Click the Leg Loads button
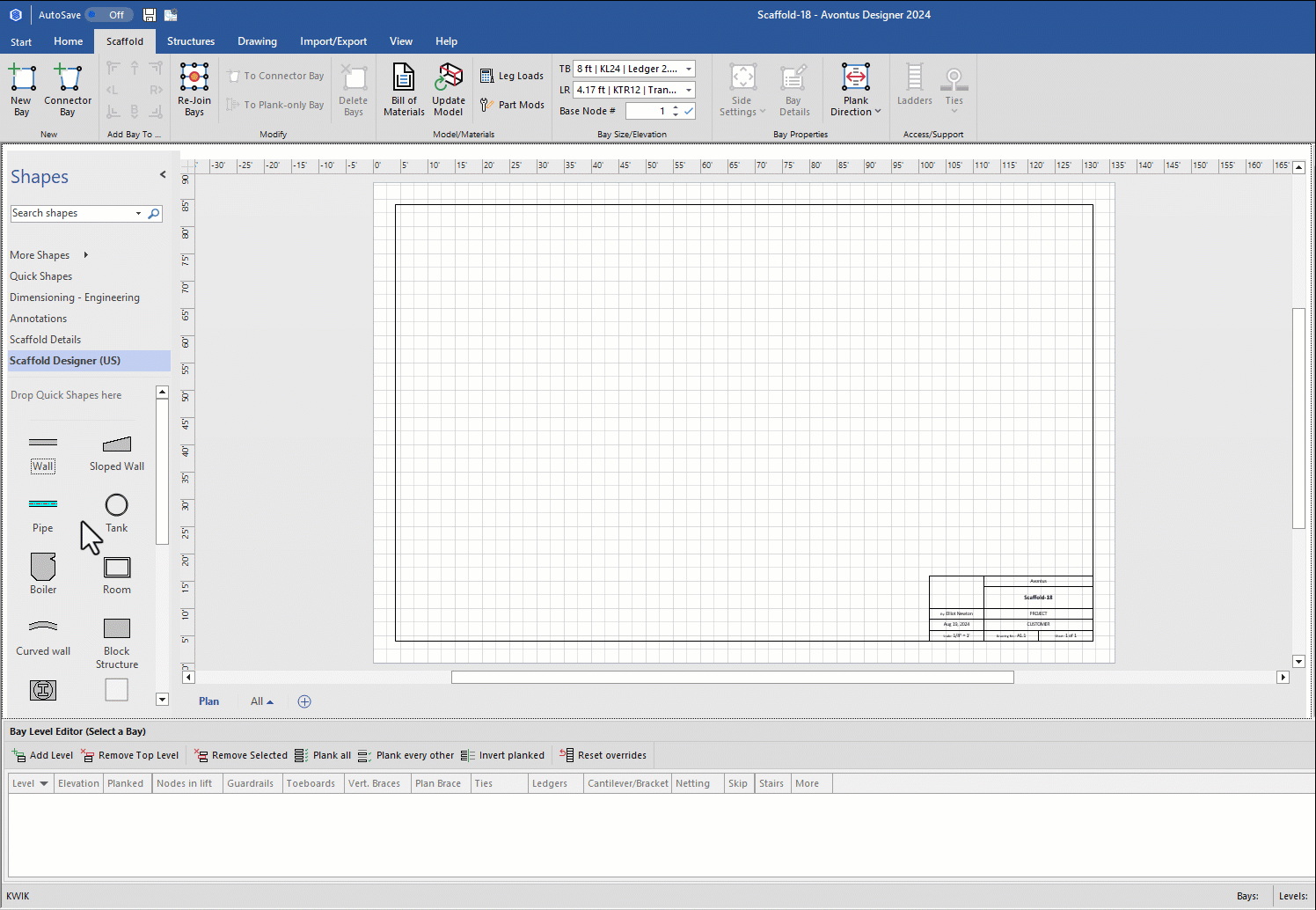 [512, 77]
